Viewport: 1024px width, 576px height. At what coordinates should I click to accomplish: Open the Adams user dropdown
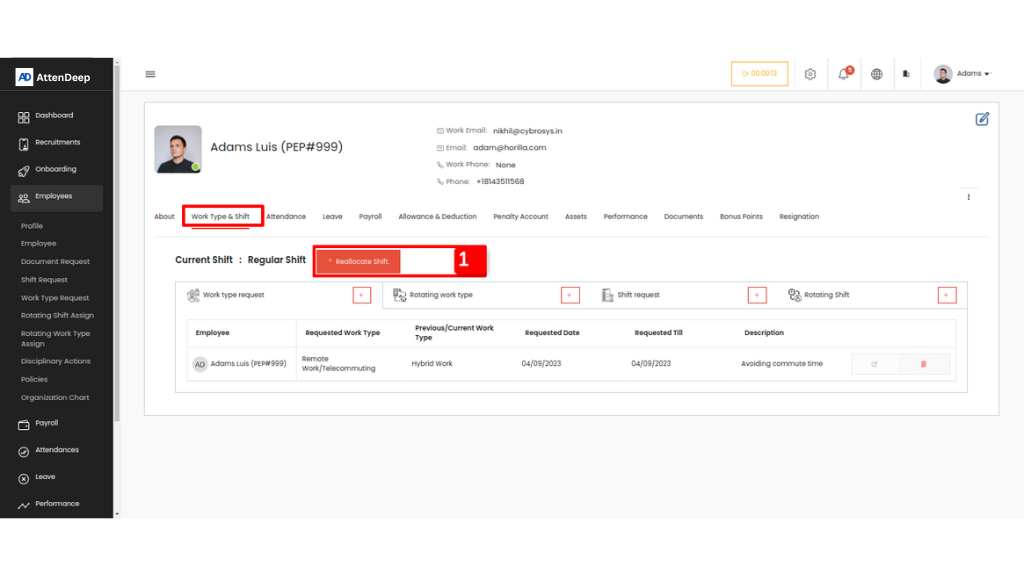[962, 74]
